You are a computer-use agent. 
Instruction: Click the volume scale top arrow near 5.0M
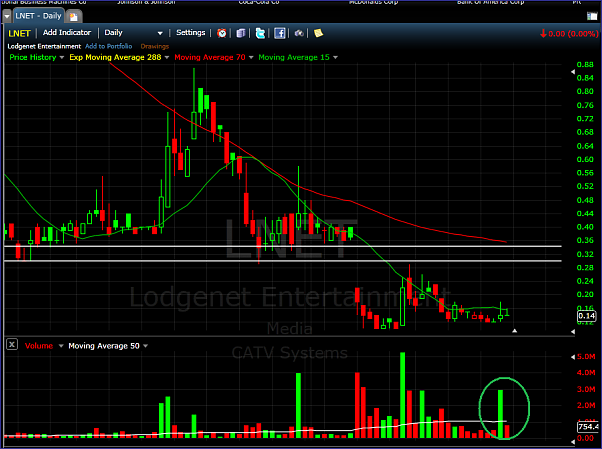pyautogui.click(x=573, y=357)
